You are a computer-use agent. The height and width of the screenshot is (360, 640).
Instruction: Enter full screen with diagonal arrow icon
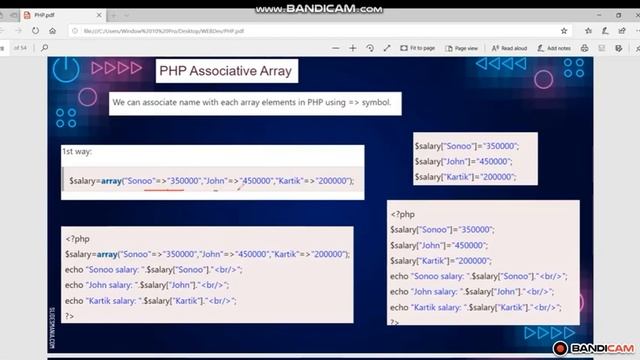point(387,48)
